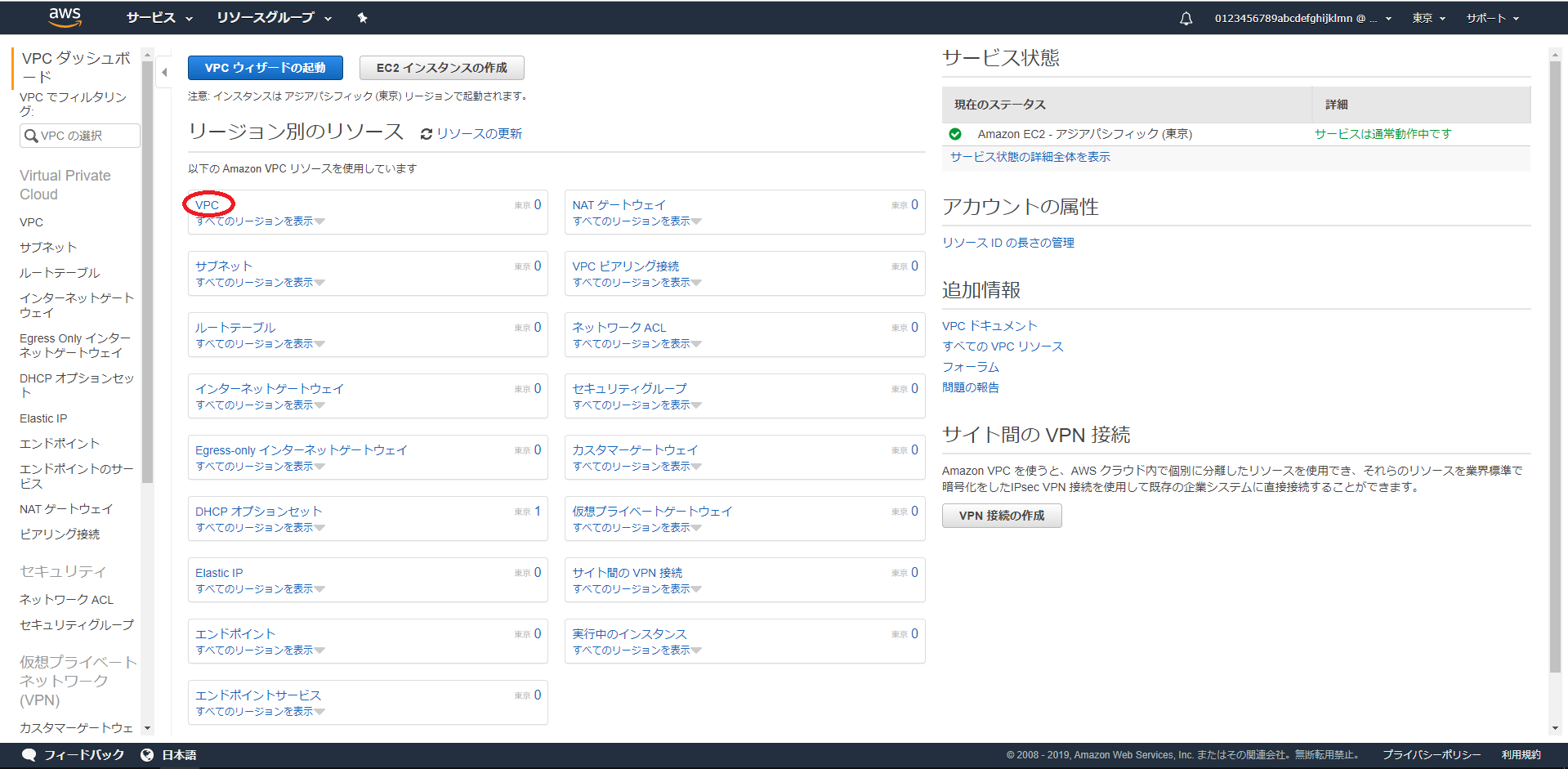Click the VPC ウィザードの起動 button
Viewport: 1568px width, 769px height.
265,67
